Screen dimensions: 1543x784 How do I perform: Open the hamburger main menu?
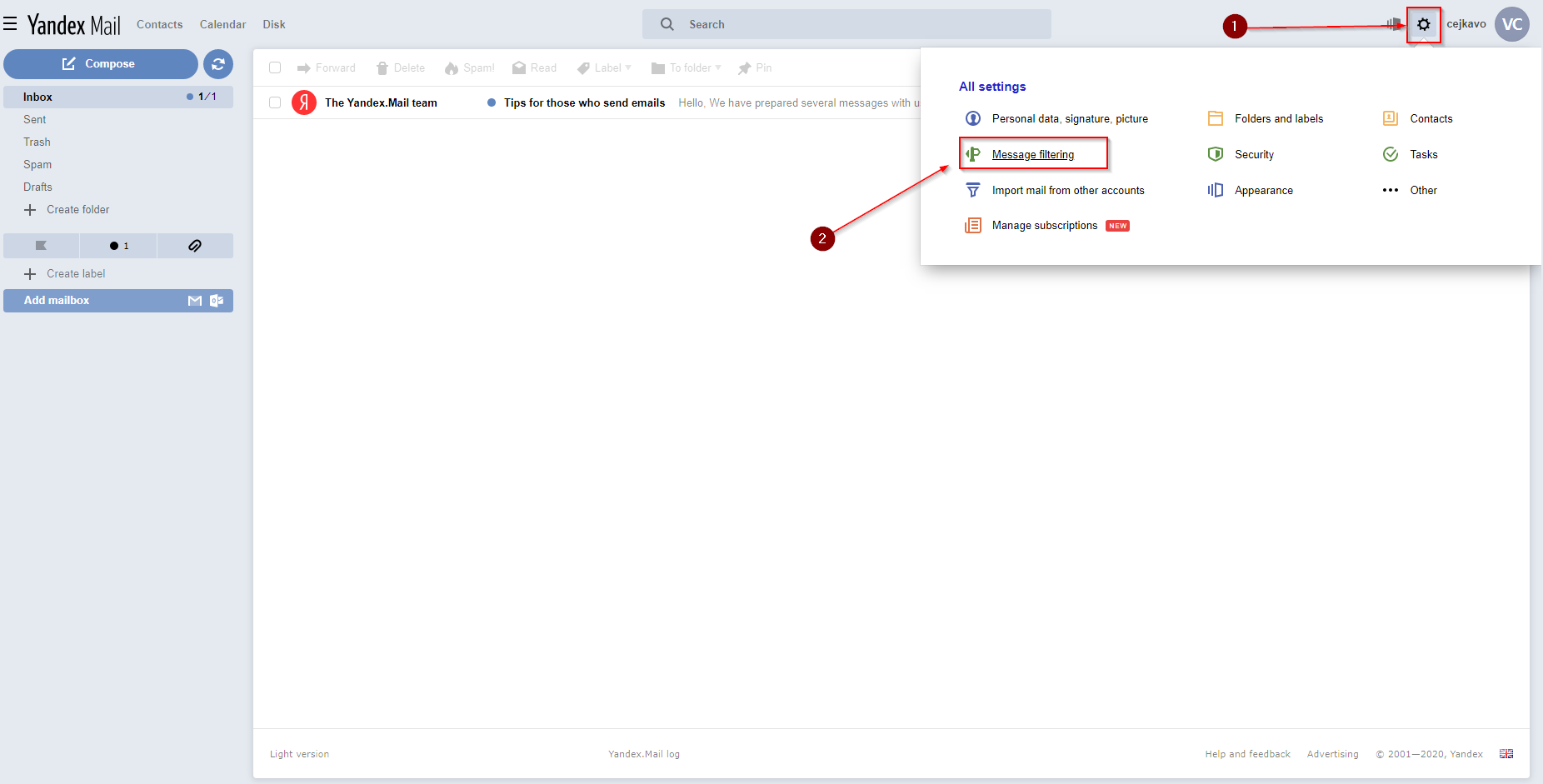click(x=10, y=24)
